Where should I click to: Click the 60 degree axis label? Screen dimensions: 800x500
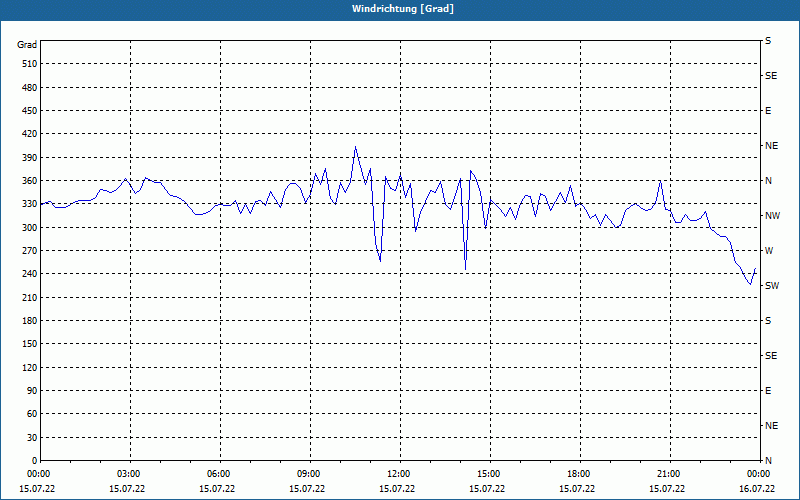tap(32, 414)
